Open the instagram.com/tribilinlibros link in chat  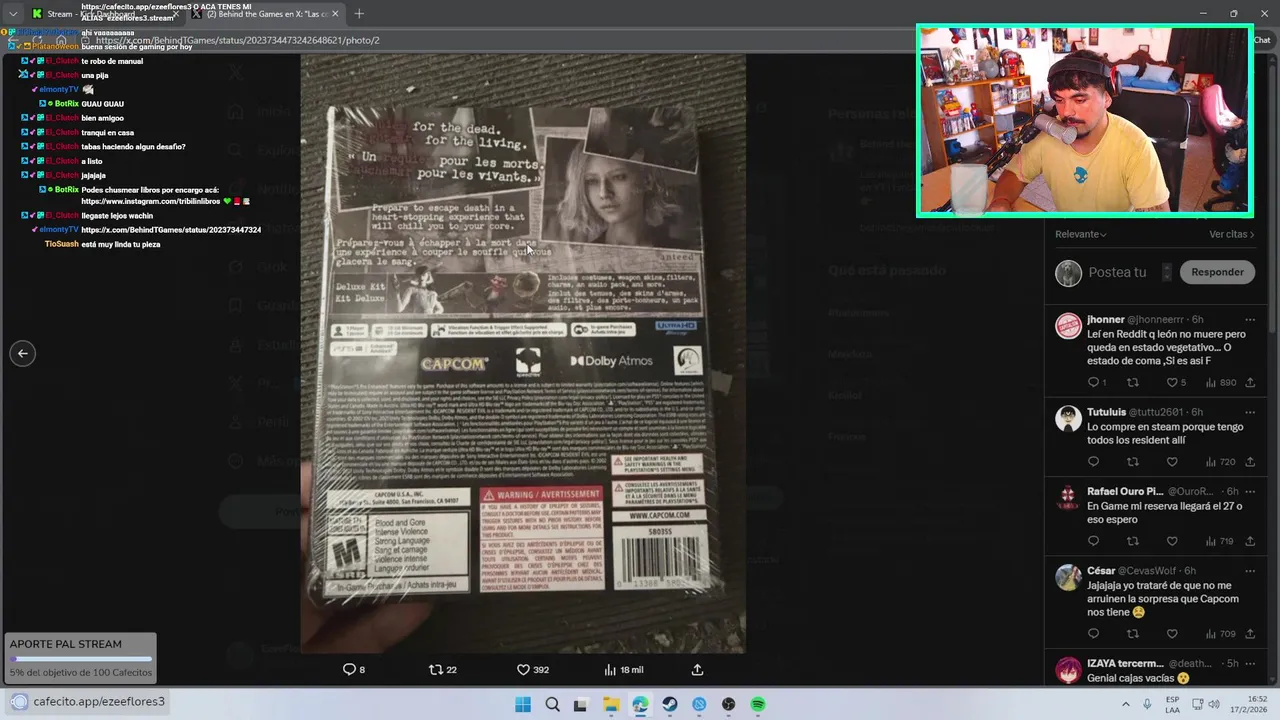click(x=150, y=201)
